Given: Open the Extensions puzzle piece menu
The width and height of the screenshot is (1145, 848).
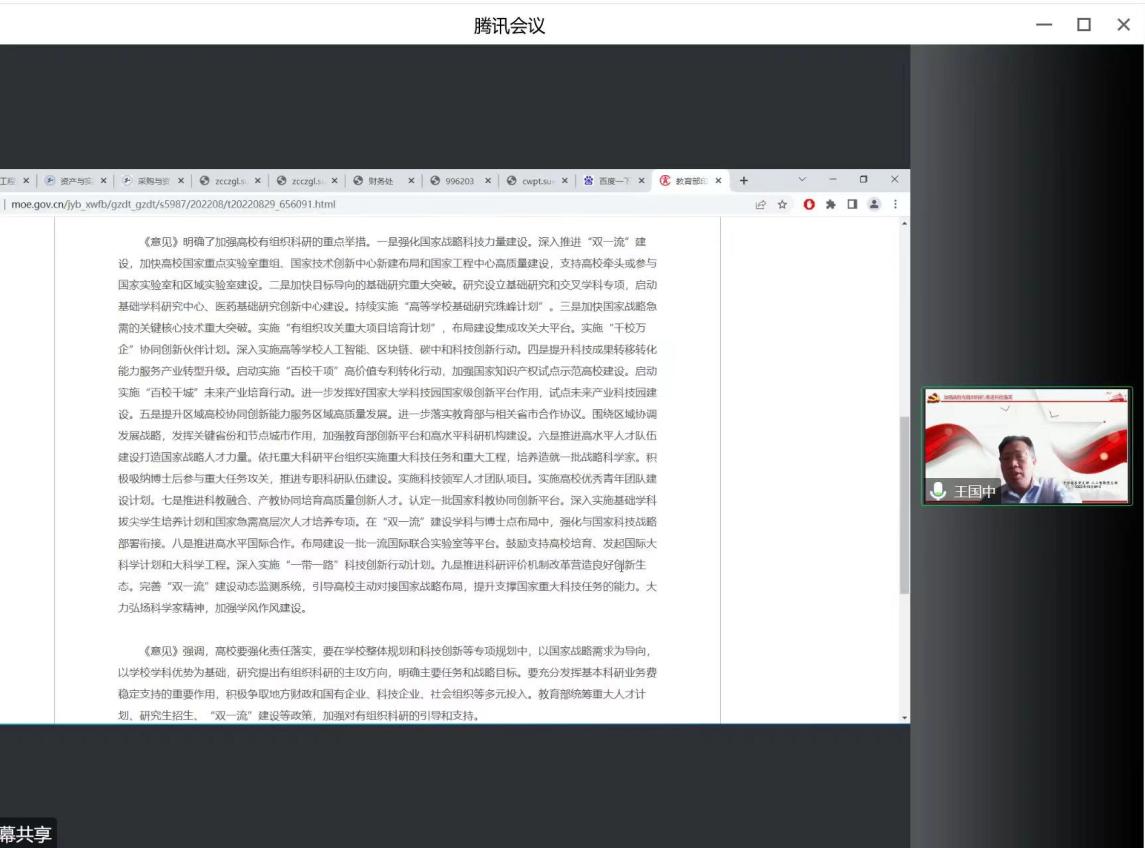Looking at the screenshot, I should pos(830,204).
